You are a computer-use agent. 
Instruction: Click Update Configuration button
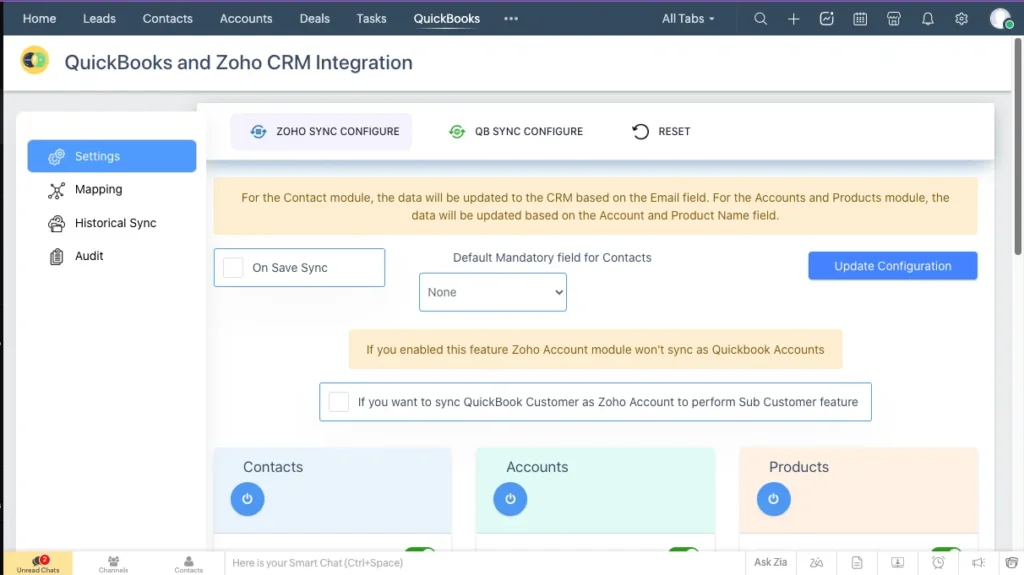click(x=893, y=266)
